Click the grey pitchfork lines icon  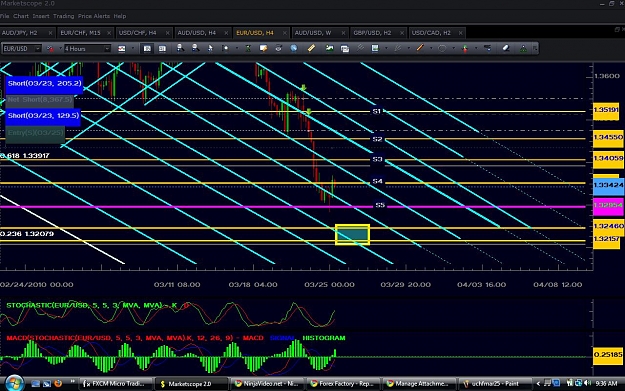tap(398, 48)
